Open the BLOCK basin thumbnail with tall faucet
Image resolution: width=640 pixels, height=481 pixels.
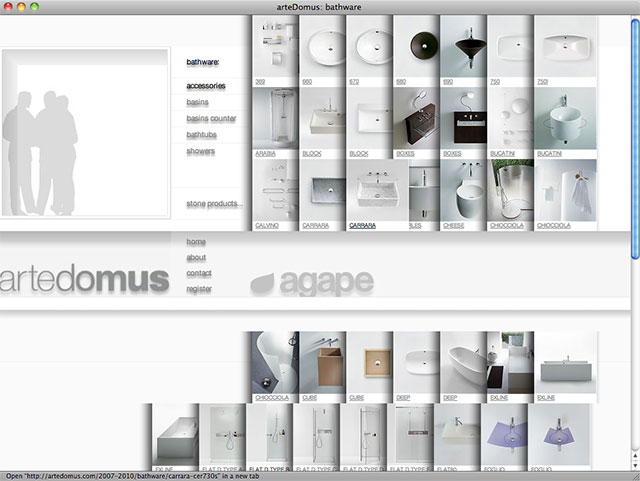(x=322, y=118)
